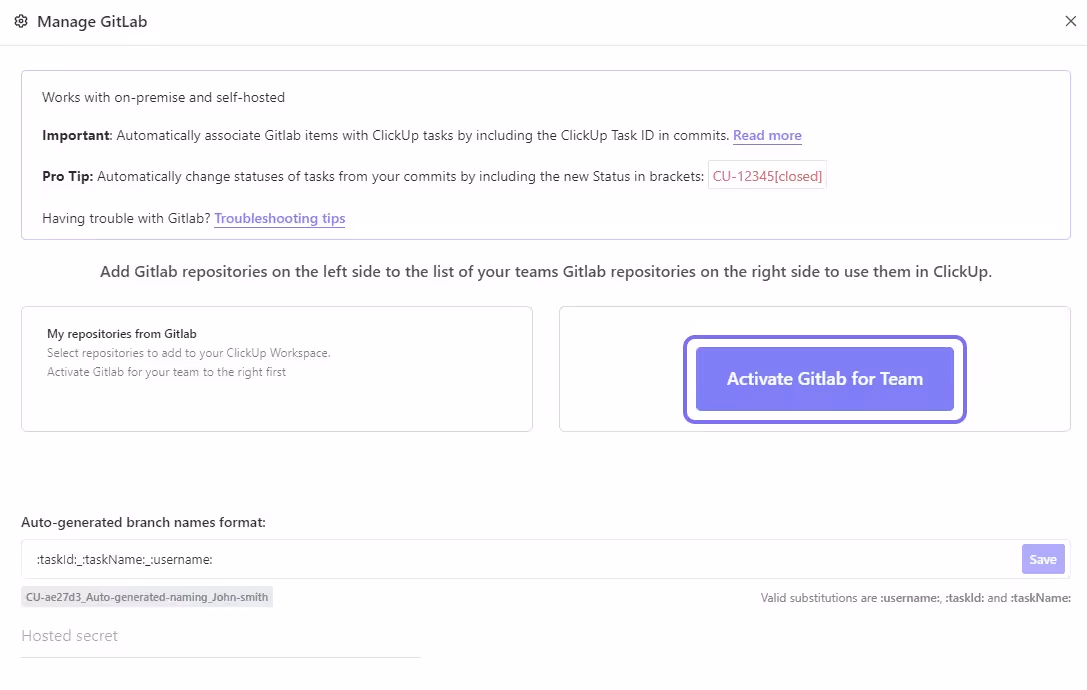Image resolution: width=1087 pixels, height=690 pixels.
Task: Click the auto-generated branch name example chip
Action: pos(146,597)
